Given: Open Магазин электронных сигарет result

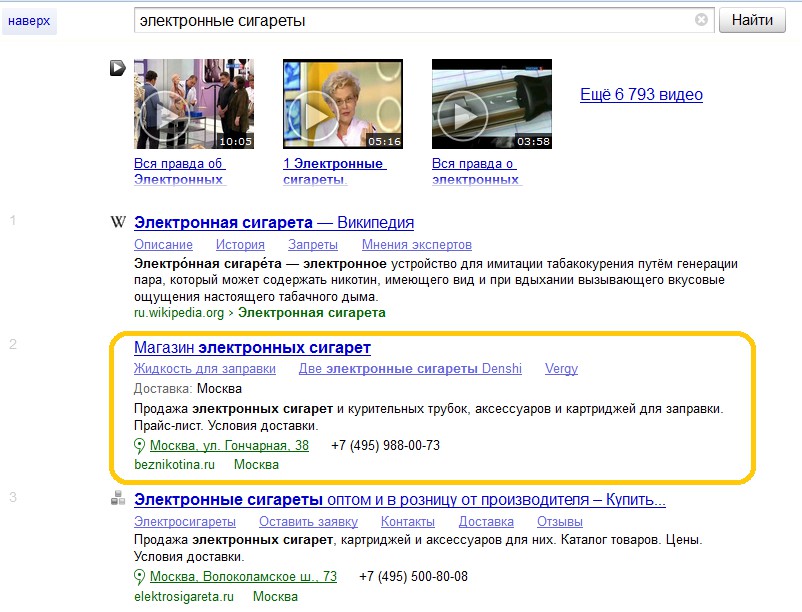Looking at the screenshot, I should [252, 348].
